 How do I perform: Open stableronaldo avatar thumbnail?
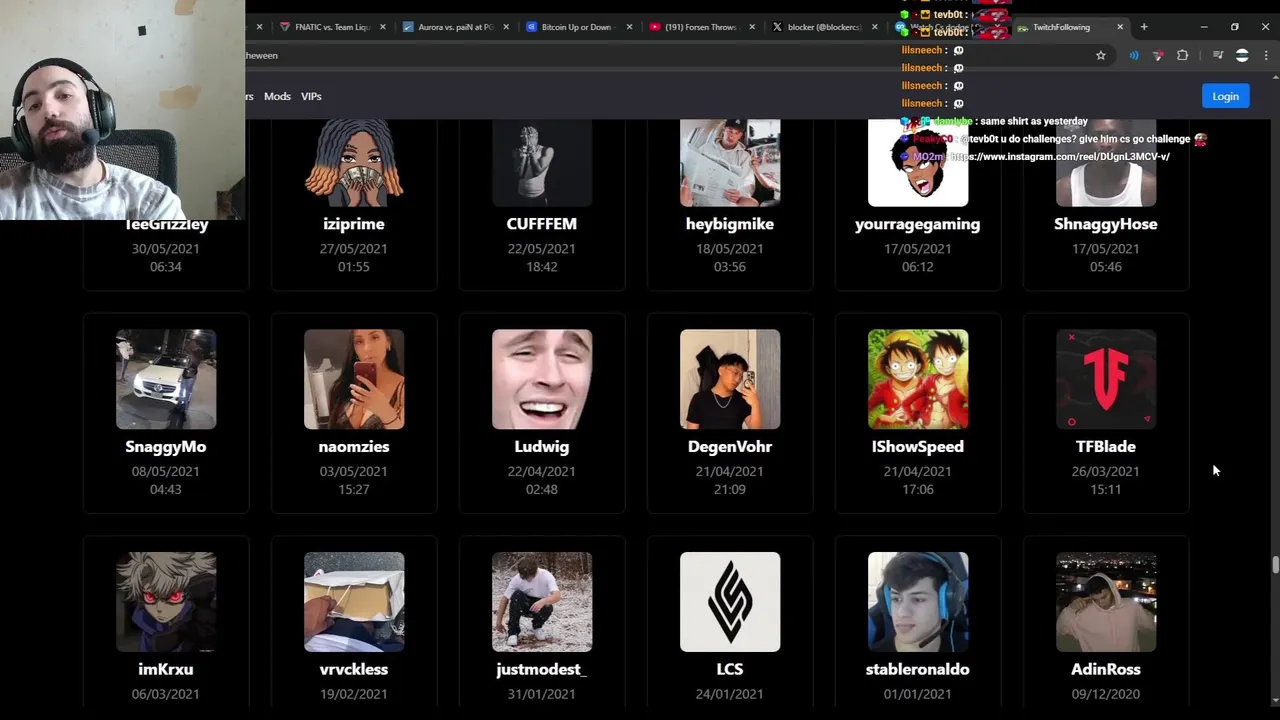[918, 602]
